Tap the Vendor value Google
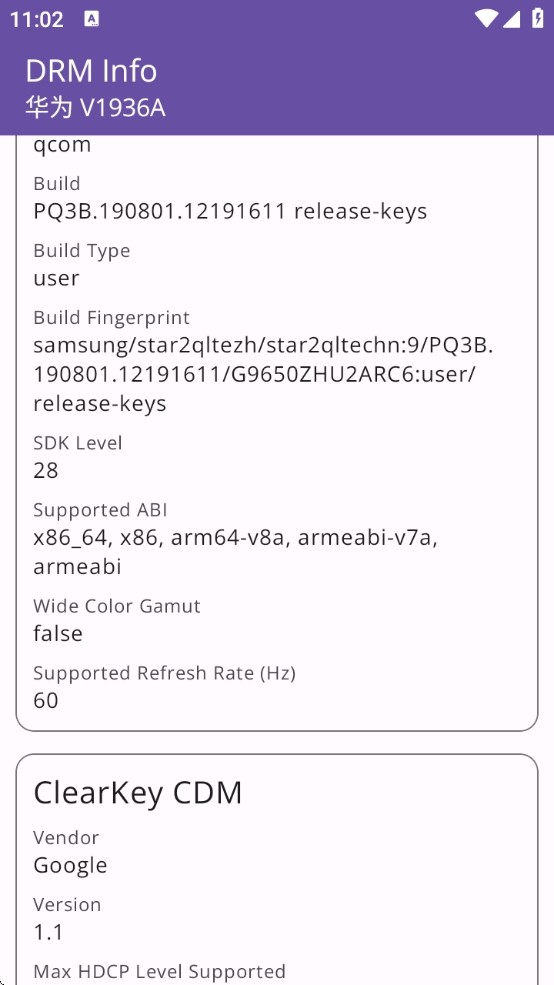The image size is (554, 985). (x=70, y=866)
